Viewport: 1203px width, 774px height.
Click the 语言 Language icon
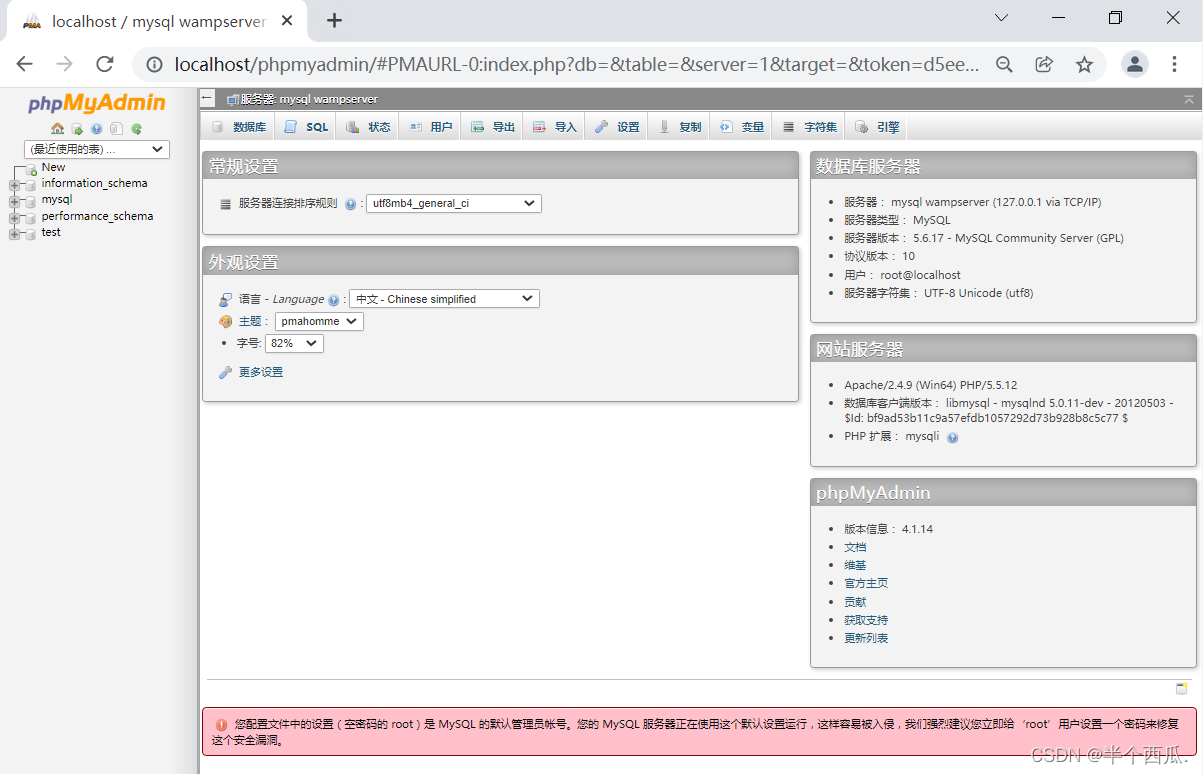tap(225, 299)
